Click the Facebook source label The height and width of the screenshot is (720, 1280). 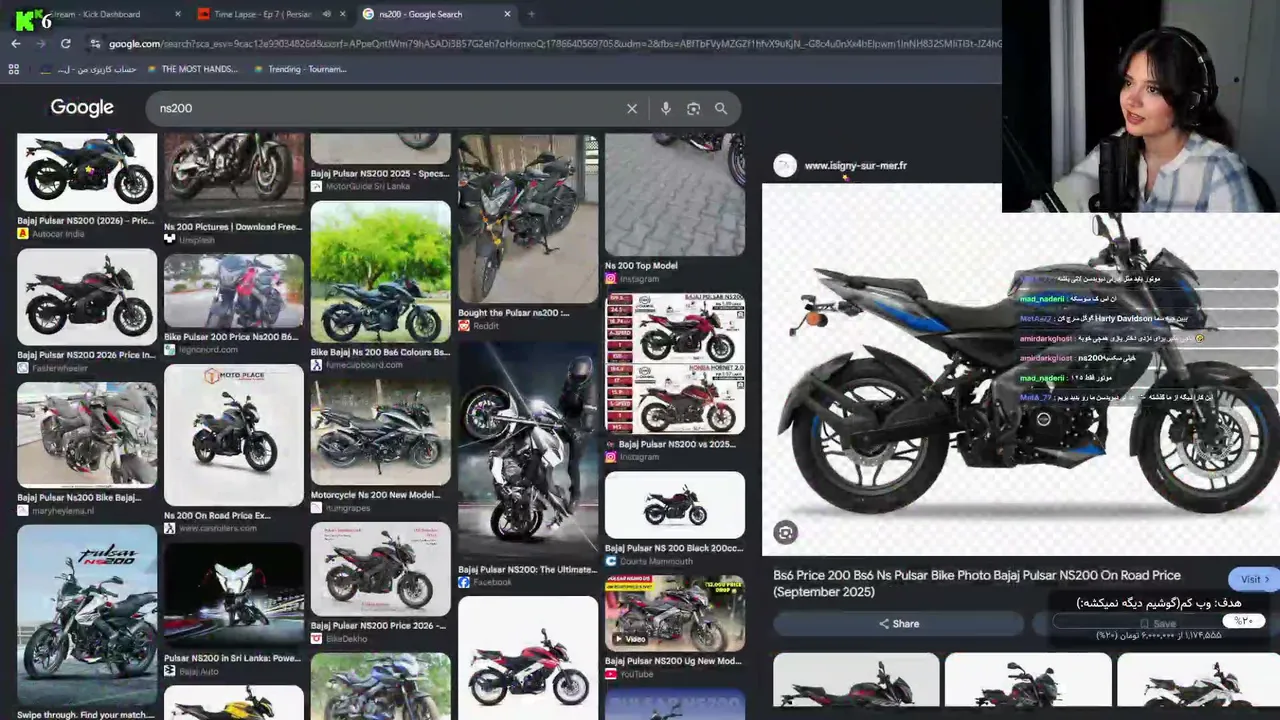(492, 582)
